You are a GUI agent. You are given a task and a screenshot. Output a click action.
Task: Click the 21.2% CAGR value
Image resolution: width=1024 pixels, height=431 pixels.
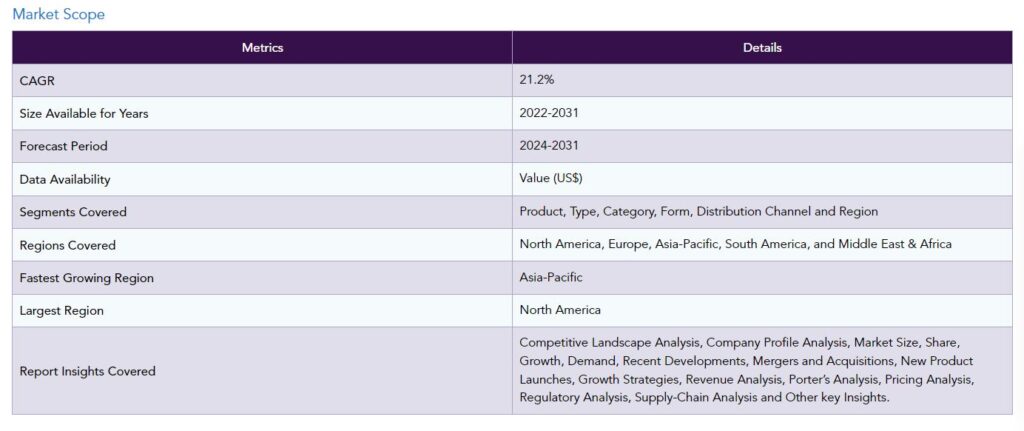coord(536,80)
